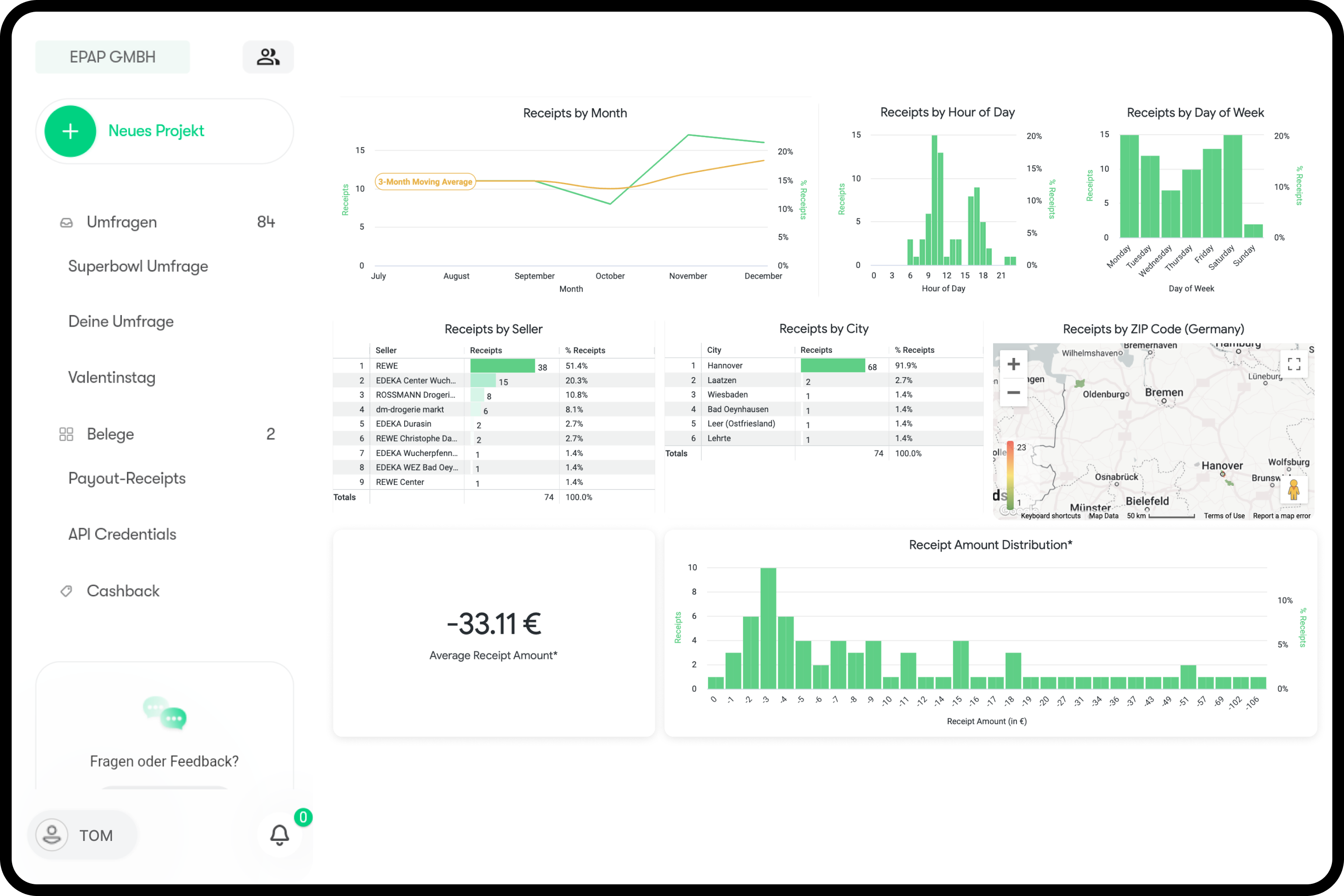Click the EPAP GMBH company button
This screenshot has width=1344, height=896.
coord(112,56)
